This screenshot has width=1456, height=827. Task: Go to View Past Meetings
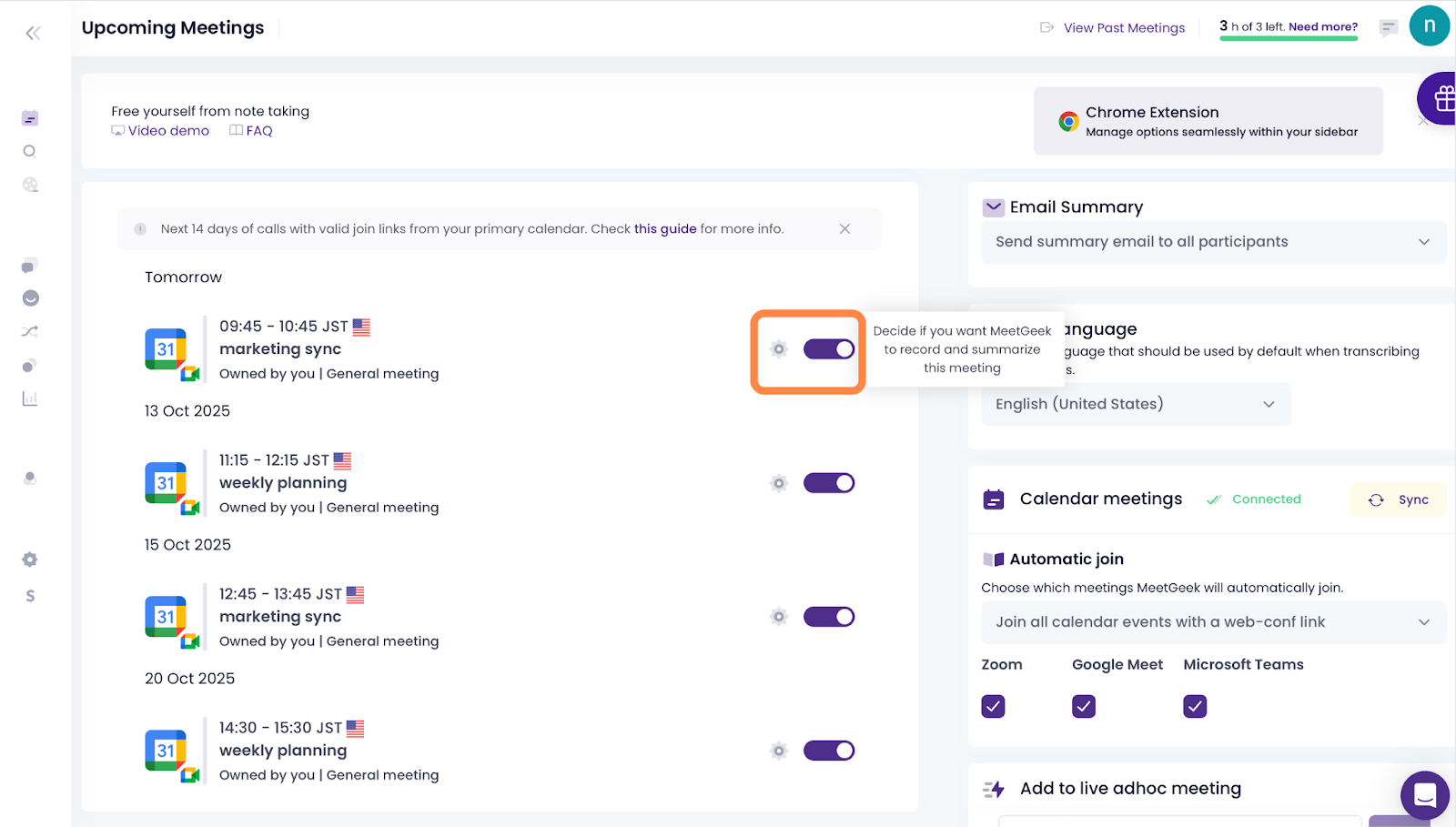[x=1123, y=28]
